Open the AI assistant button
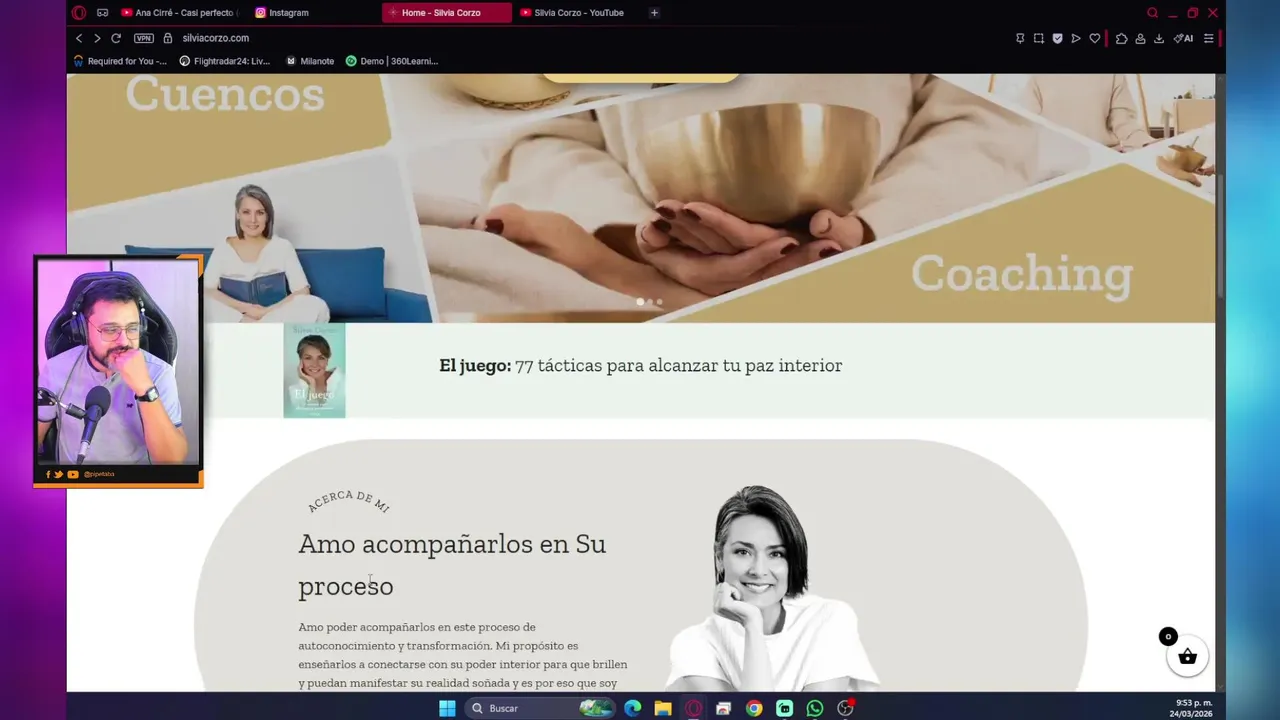 pos(1183,38)
